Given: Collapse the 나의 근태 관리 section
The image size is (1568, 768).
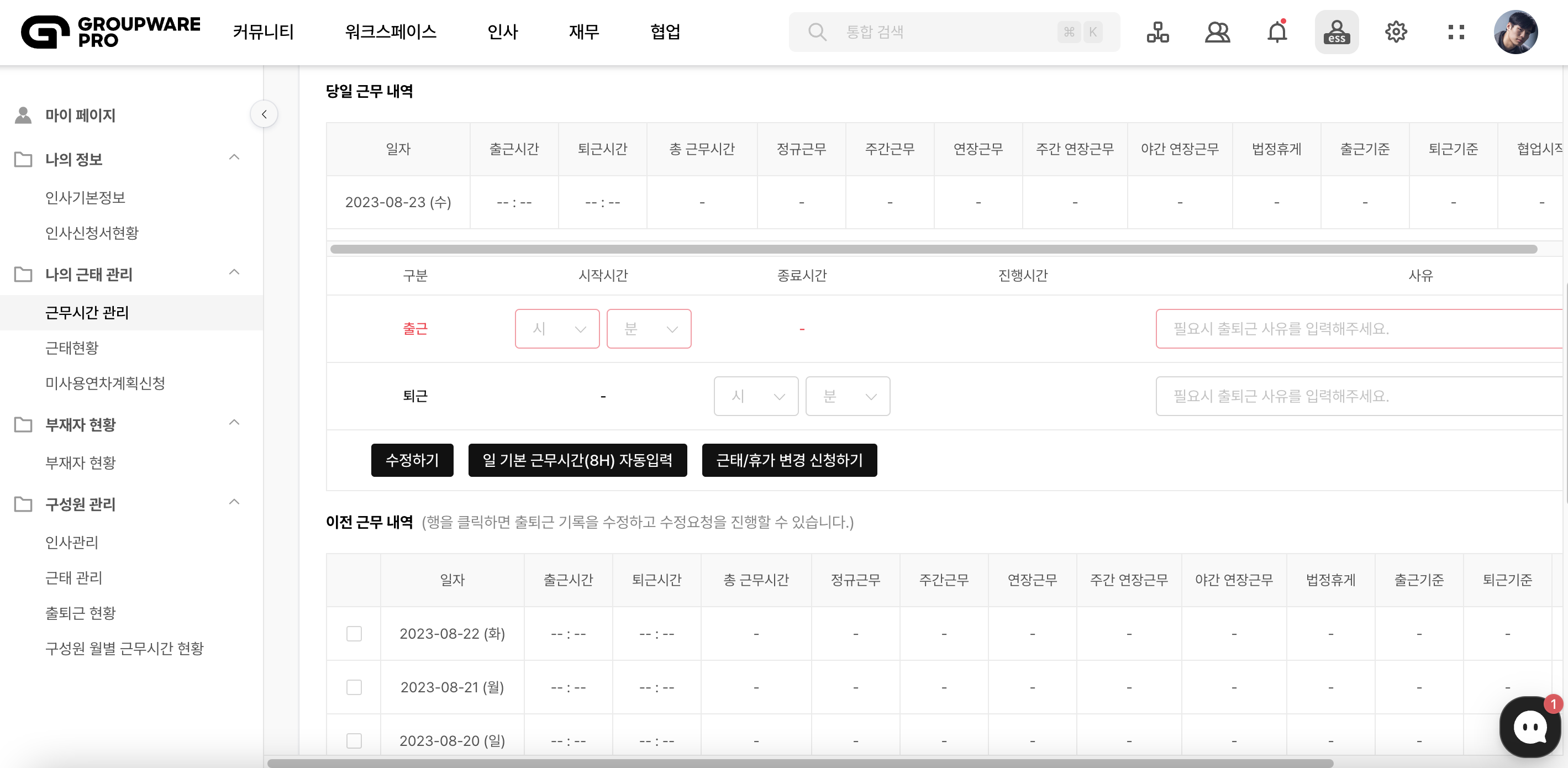Looking at the screenshot, I should pos(234,272).
